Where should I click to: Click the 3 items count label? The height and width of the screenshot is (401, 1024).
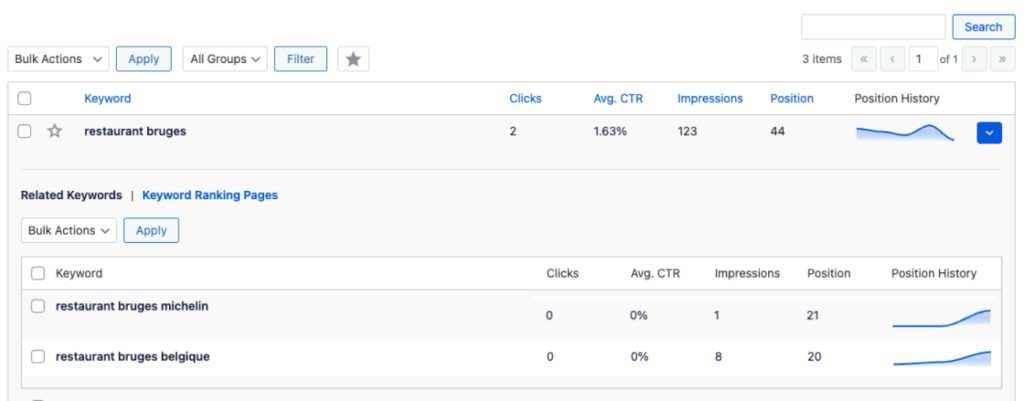(x=822, y=59)
